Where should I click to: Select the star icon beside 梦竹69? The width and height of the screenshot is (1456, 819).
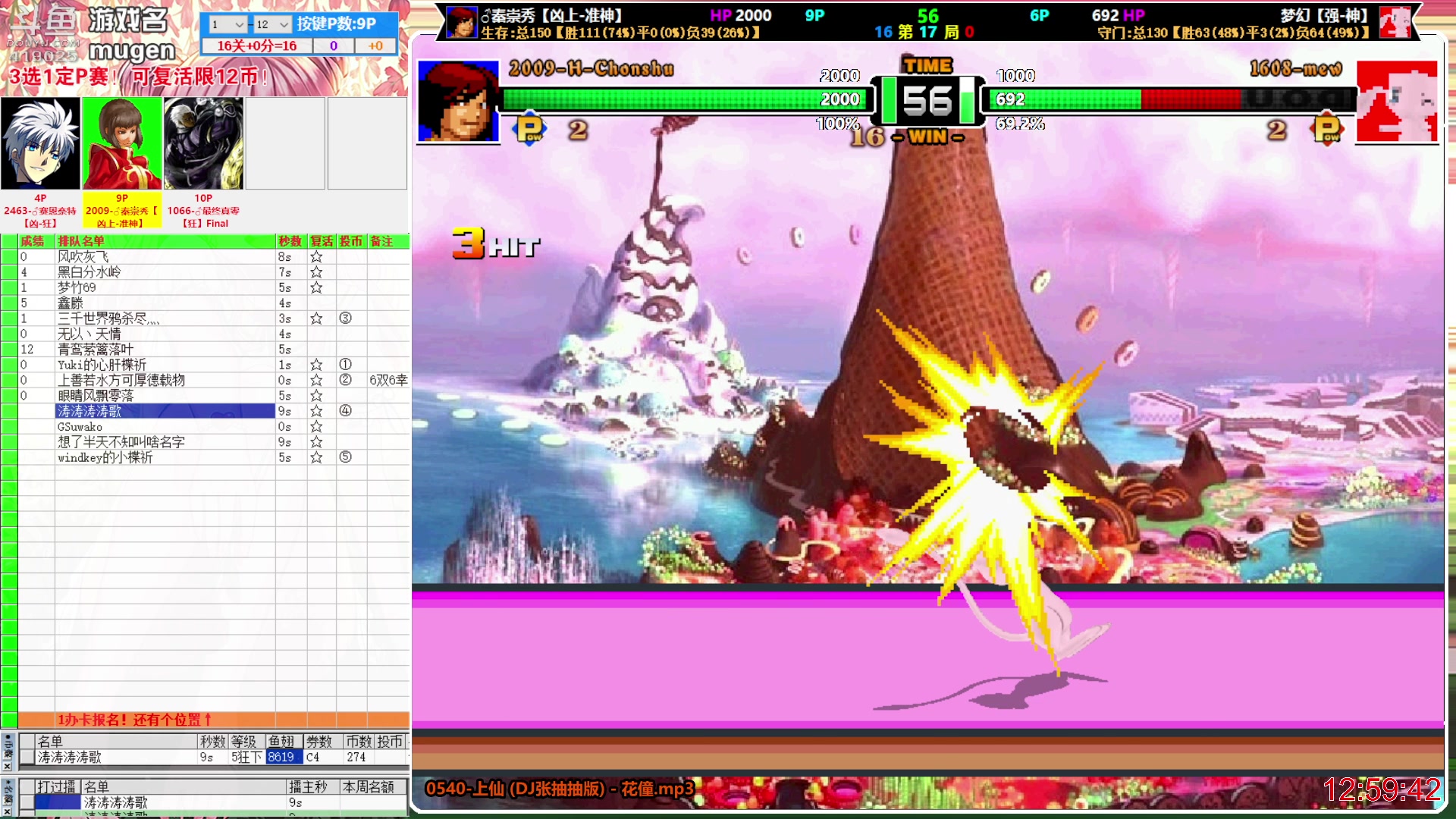tap(316, 288)
